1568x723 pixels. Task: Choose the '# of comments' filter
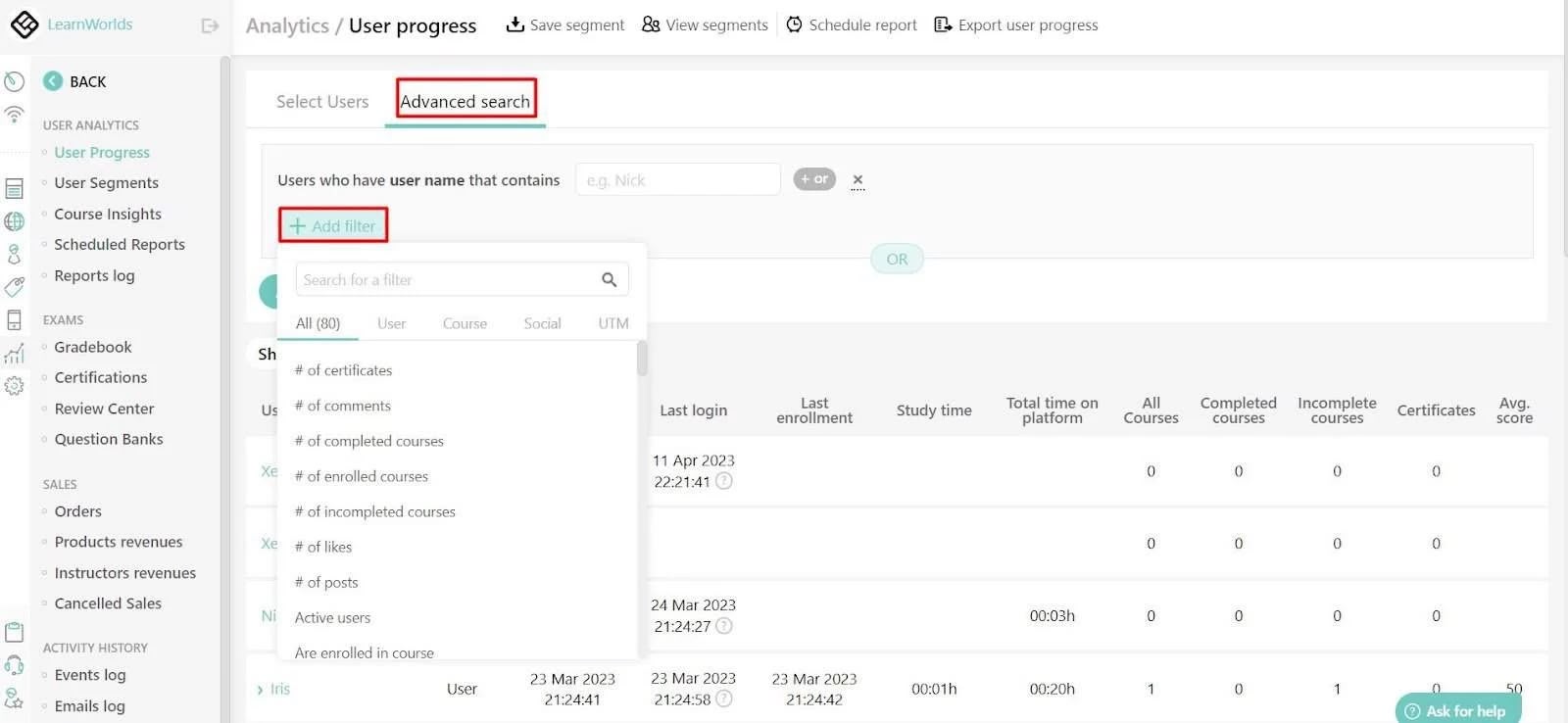tap(343, 406)
